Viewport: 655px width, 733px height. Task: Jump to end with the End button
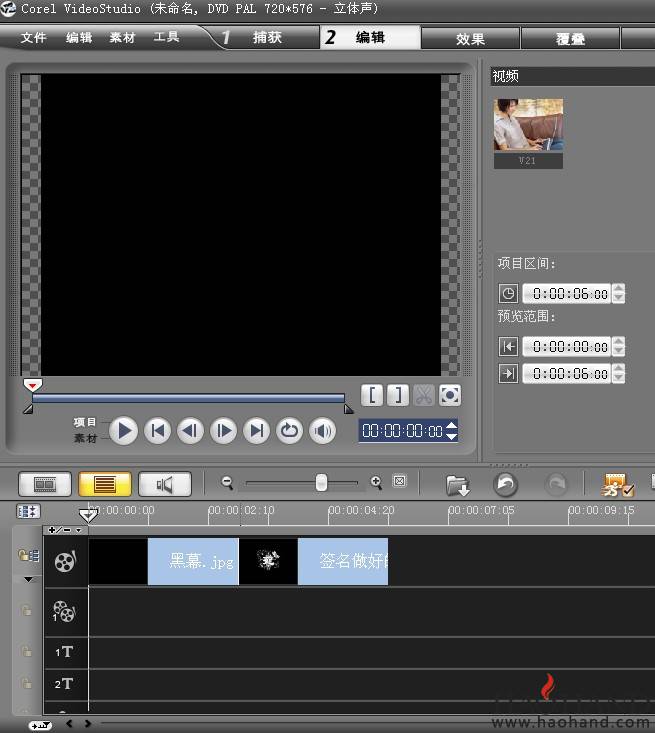click(257, 431)
